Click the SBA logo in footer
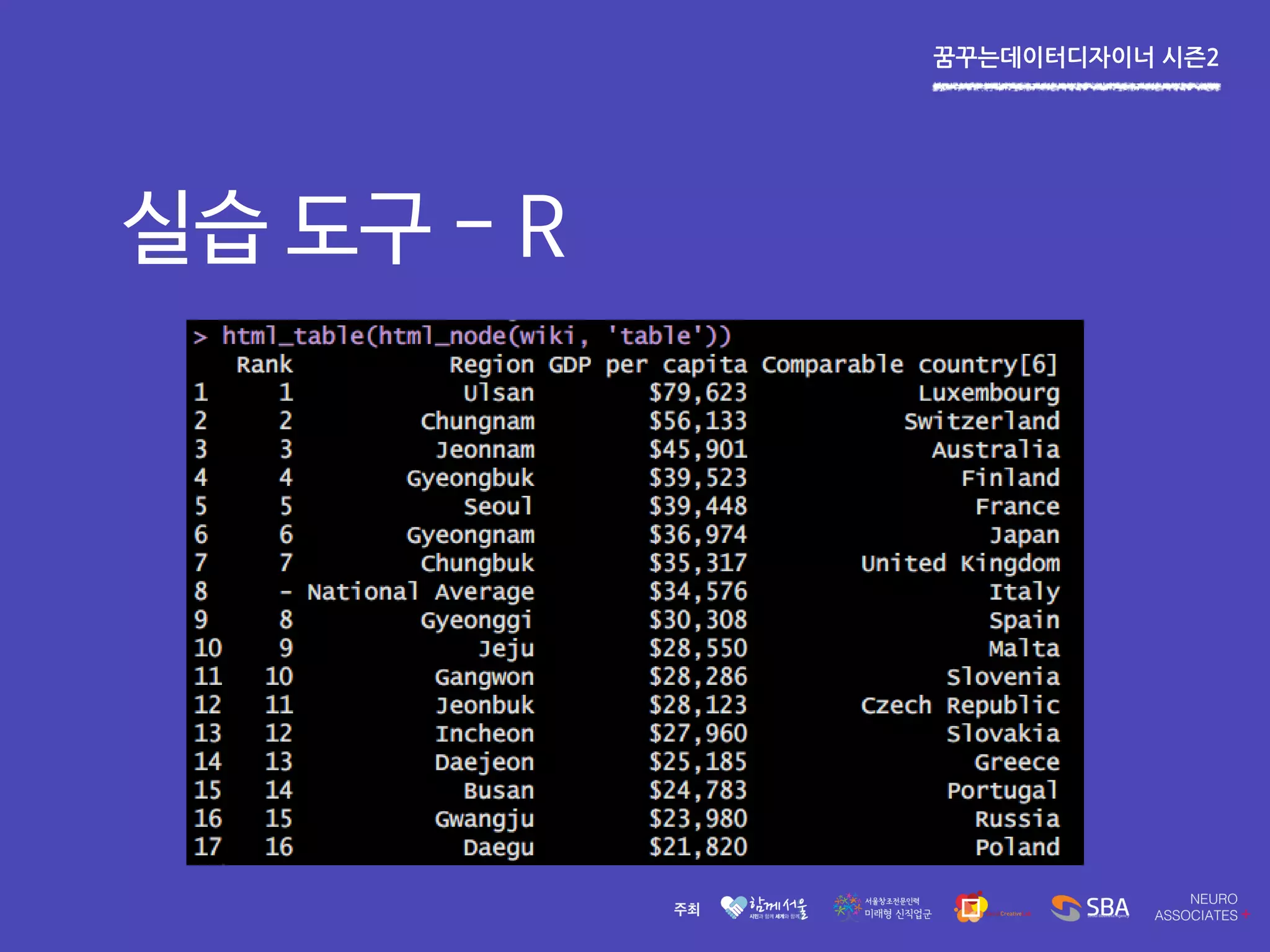 tap(1090, 908)
